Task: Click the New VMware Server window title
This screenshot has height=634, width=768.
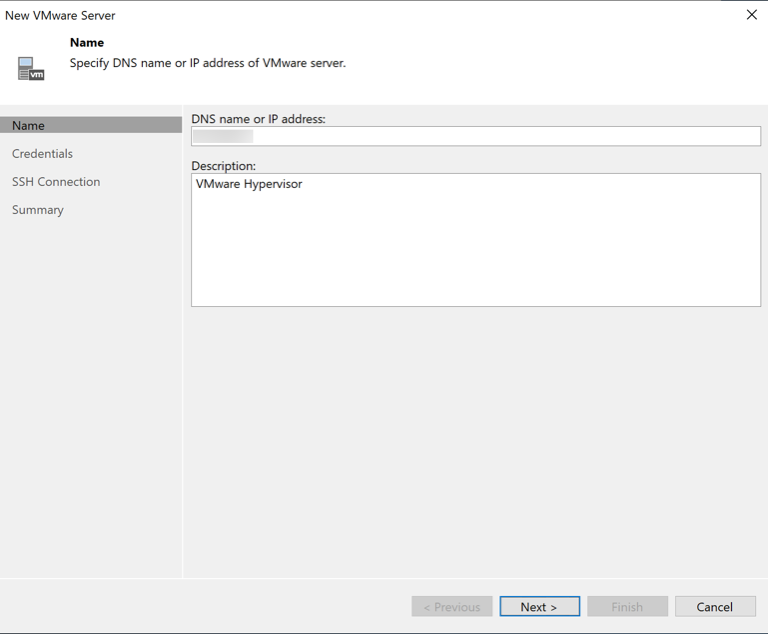Action: coord(60,15)
